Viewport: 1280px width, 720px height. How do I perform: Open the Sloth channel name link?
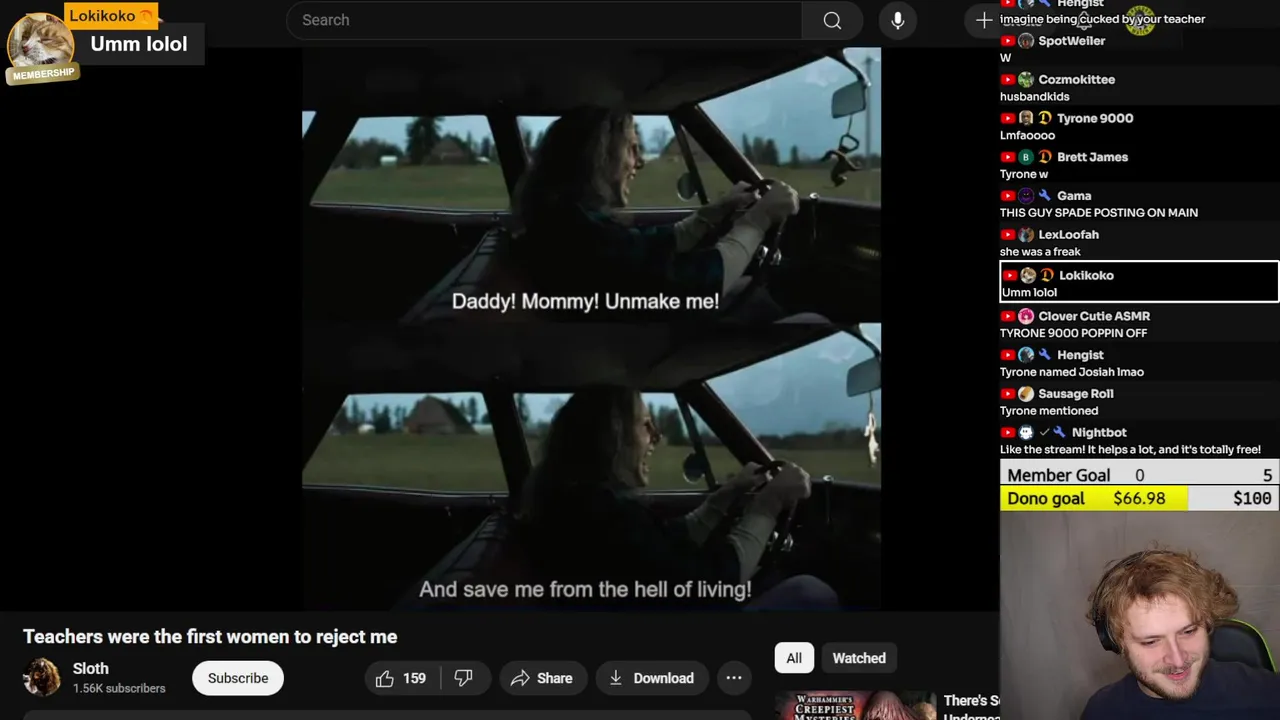[x=90, y=668]
